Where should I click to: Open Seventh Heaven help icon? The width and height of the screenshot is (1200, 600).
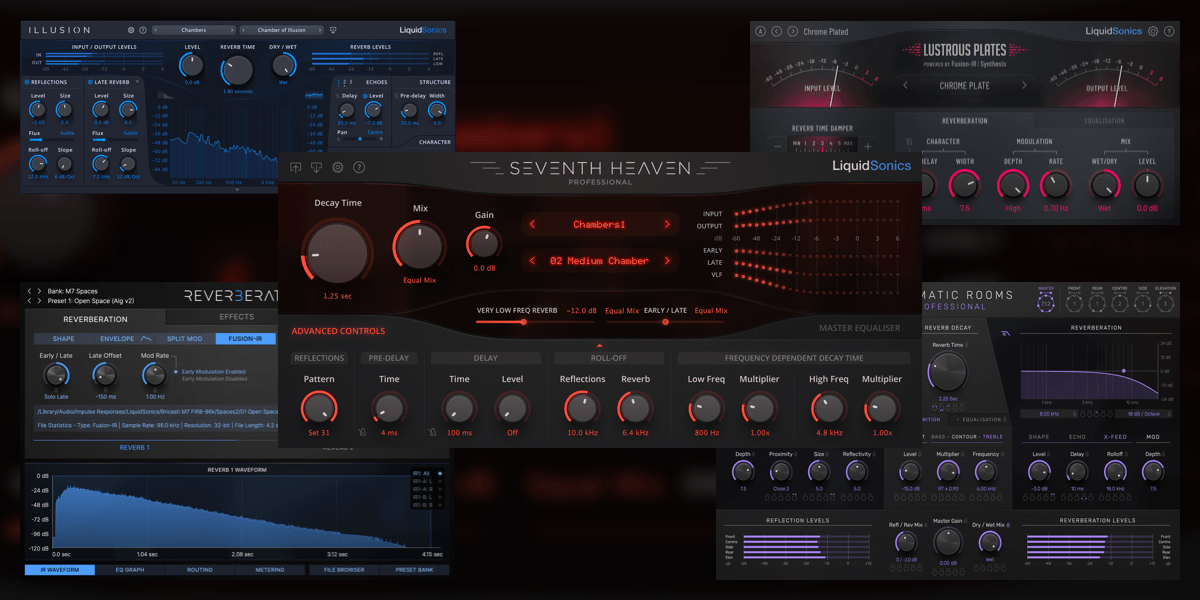pyautogui.click(x=359, y=167)
